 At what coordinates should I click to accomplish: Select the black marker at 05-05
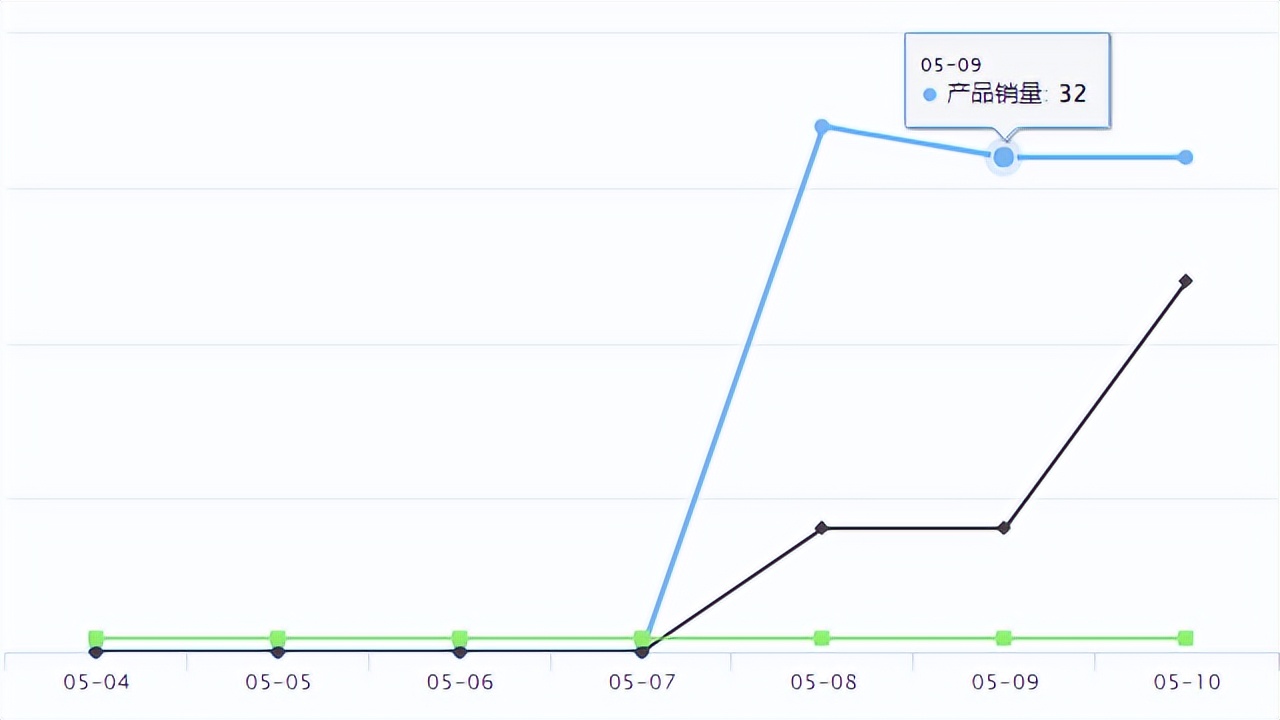(x=278, y=652)
